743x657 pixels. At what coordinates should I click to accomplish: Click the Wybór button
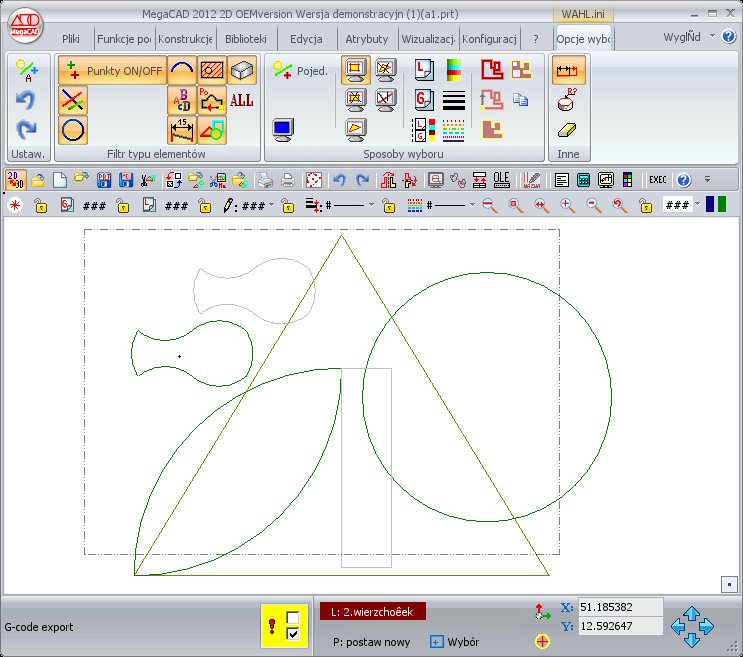tap(454, 642)
